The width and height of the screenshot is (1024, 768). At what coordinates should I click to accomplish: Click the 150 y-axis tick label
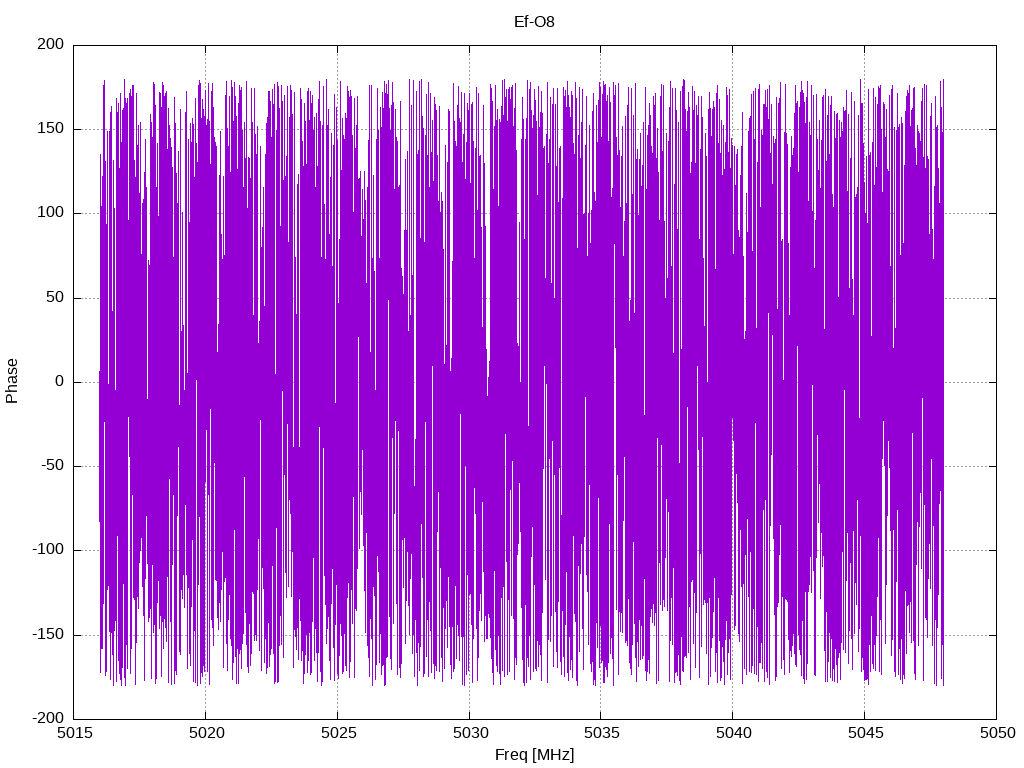point(51,129)
